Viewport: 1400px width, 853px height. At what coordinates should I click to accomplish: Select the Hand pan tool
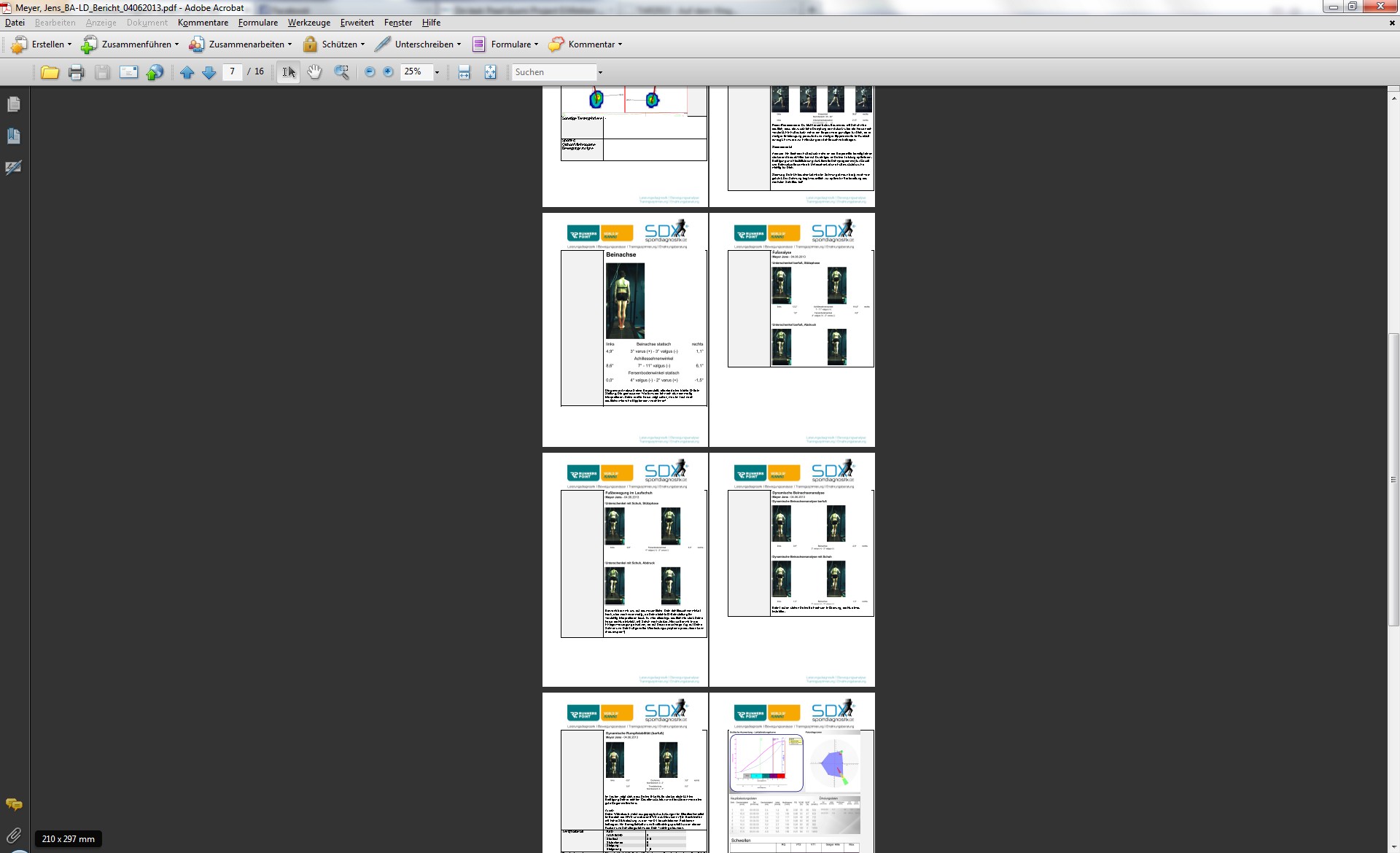click(x=314, y=72)
